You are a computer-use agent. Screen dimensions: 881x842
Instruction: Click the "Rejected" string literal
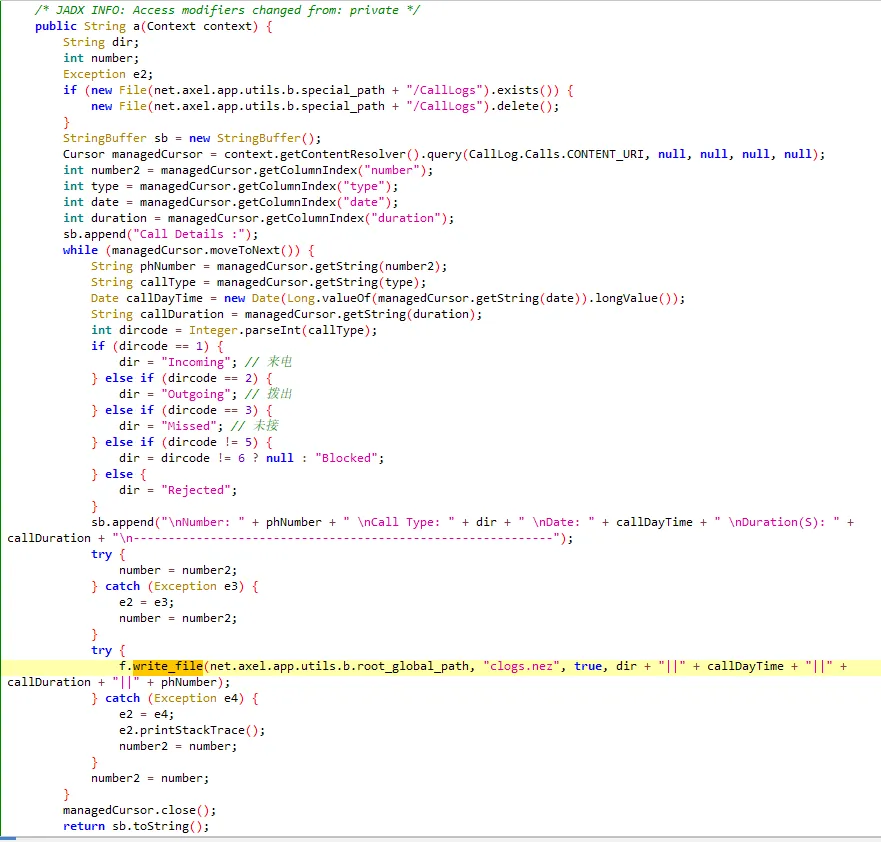click(196, 490)
